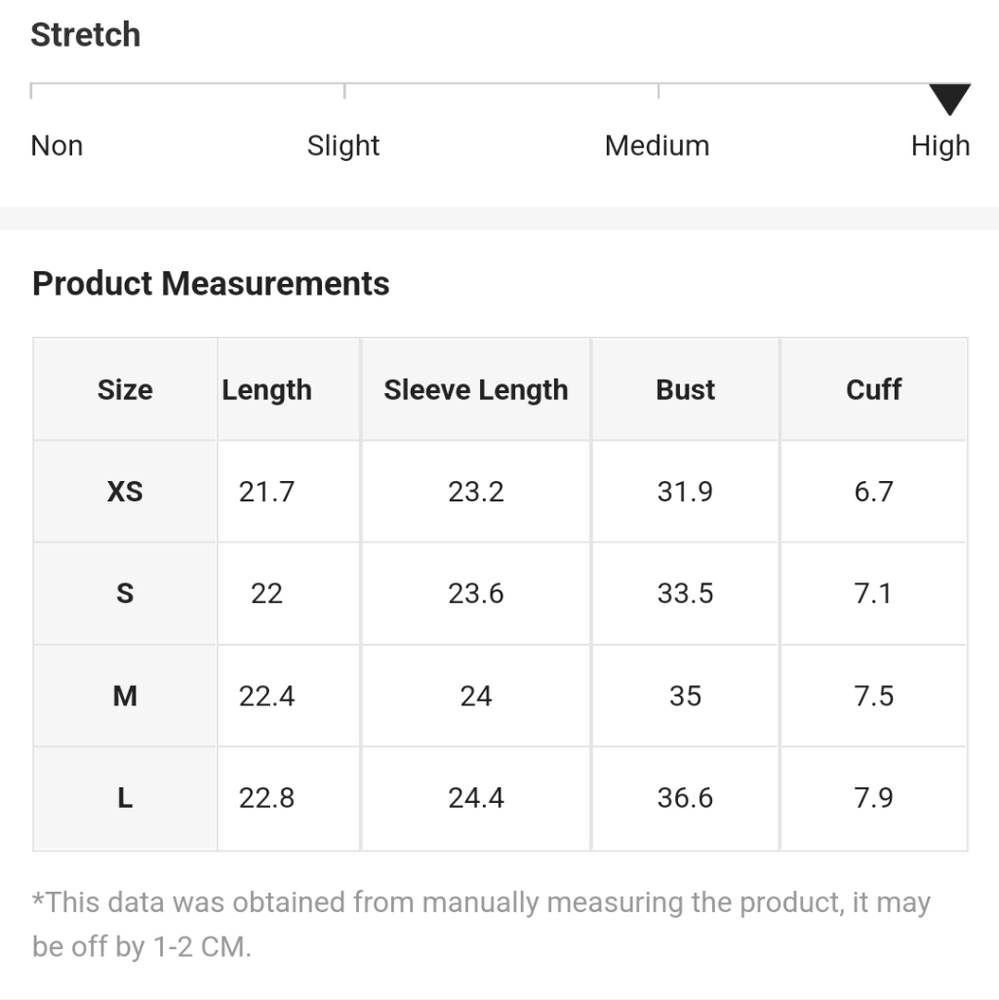
Task: Click the Bust column header
Action: pos(685,390)
